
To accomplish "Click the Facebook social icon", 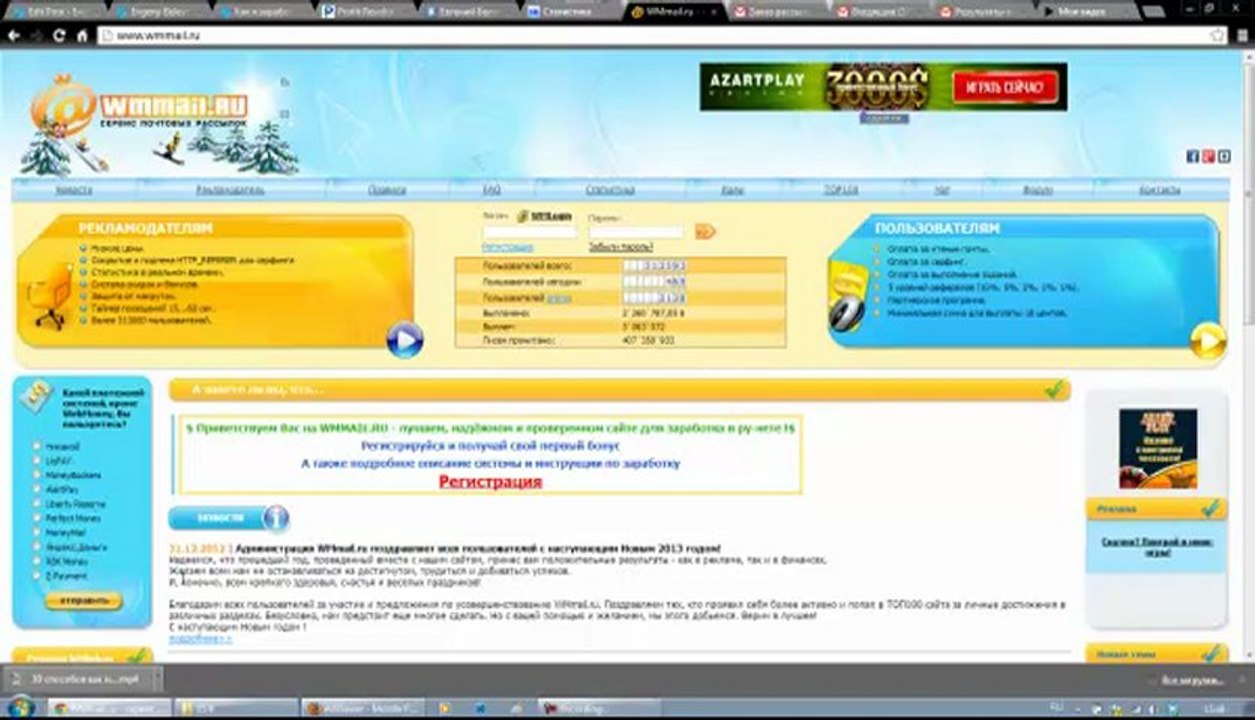I will (x=1192, y=156).
